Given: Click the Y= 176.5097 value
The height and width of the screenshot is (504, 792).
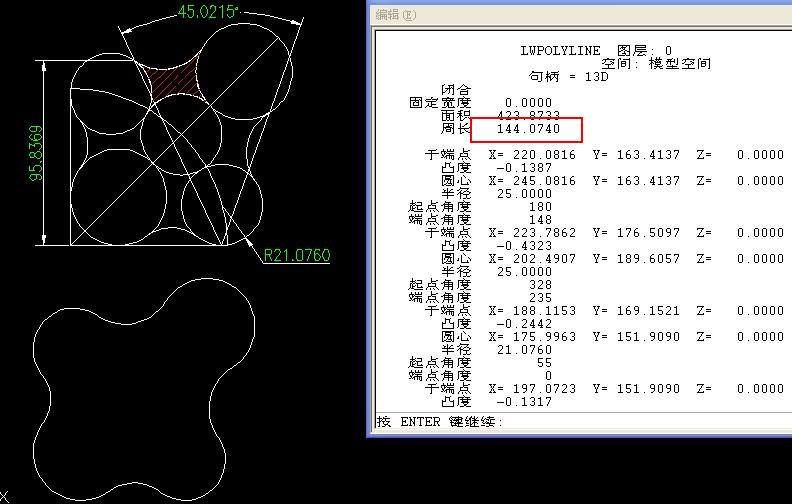Looking at the screenshot, I should tap(636, 233).
